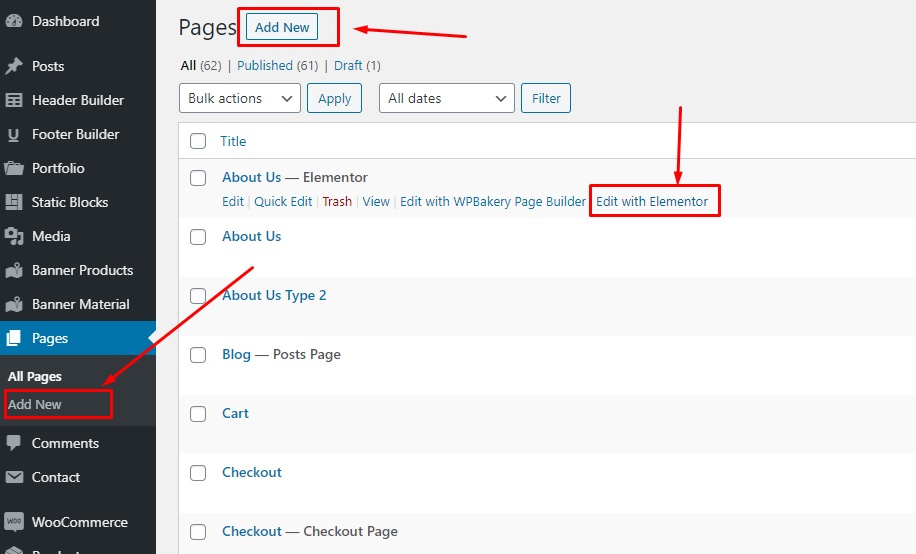Open All Pages submenu item
Viewport: 916px width, 554px height.
tap(34, 376)
